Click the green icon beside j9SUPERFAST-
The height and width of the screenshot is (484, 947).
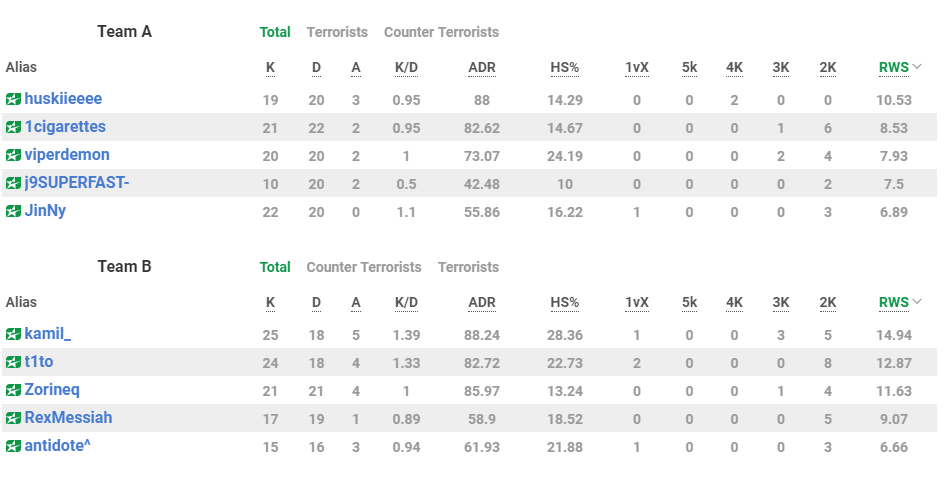click(13, 184)
